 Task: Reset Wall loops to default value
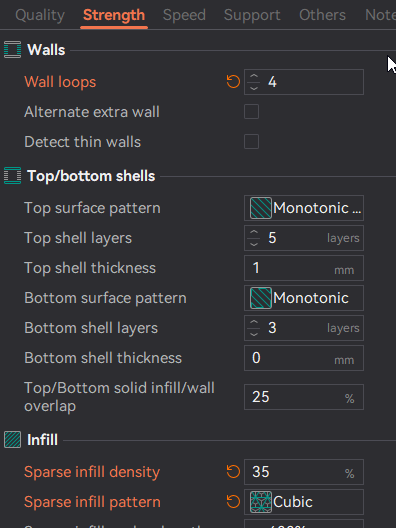(x=233, y=82)
